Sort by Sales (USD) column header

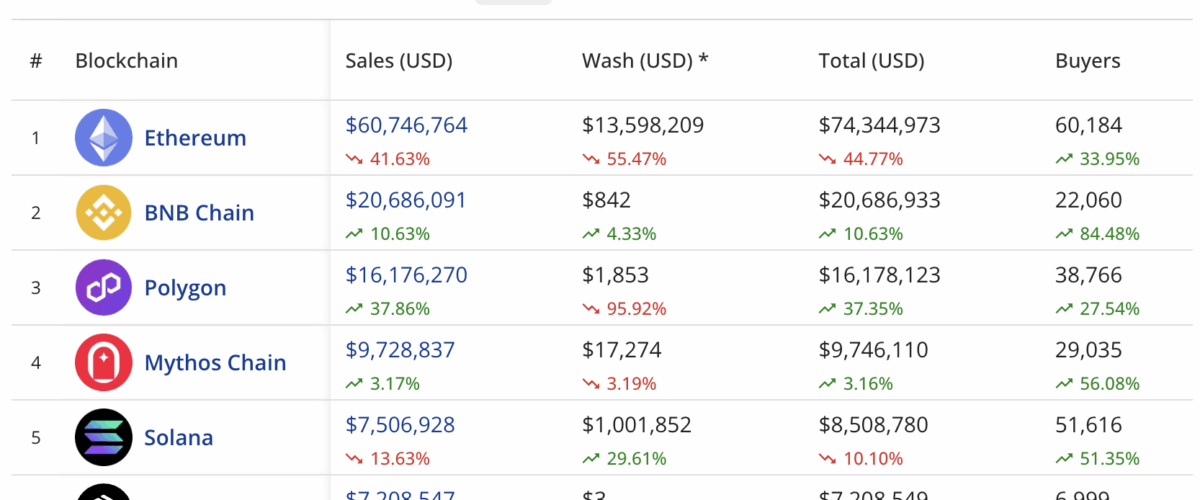click(x=399, y=61)
